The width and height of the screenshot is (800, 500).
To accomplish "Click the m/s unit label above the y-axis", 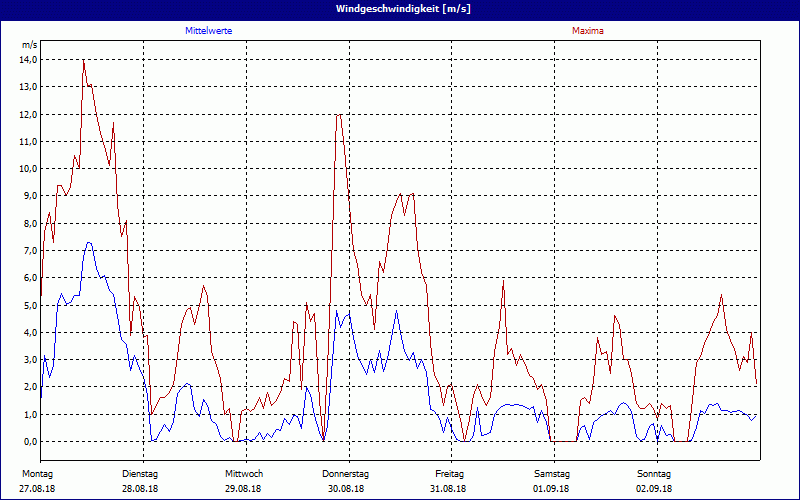I will tap(29, 45).
